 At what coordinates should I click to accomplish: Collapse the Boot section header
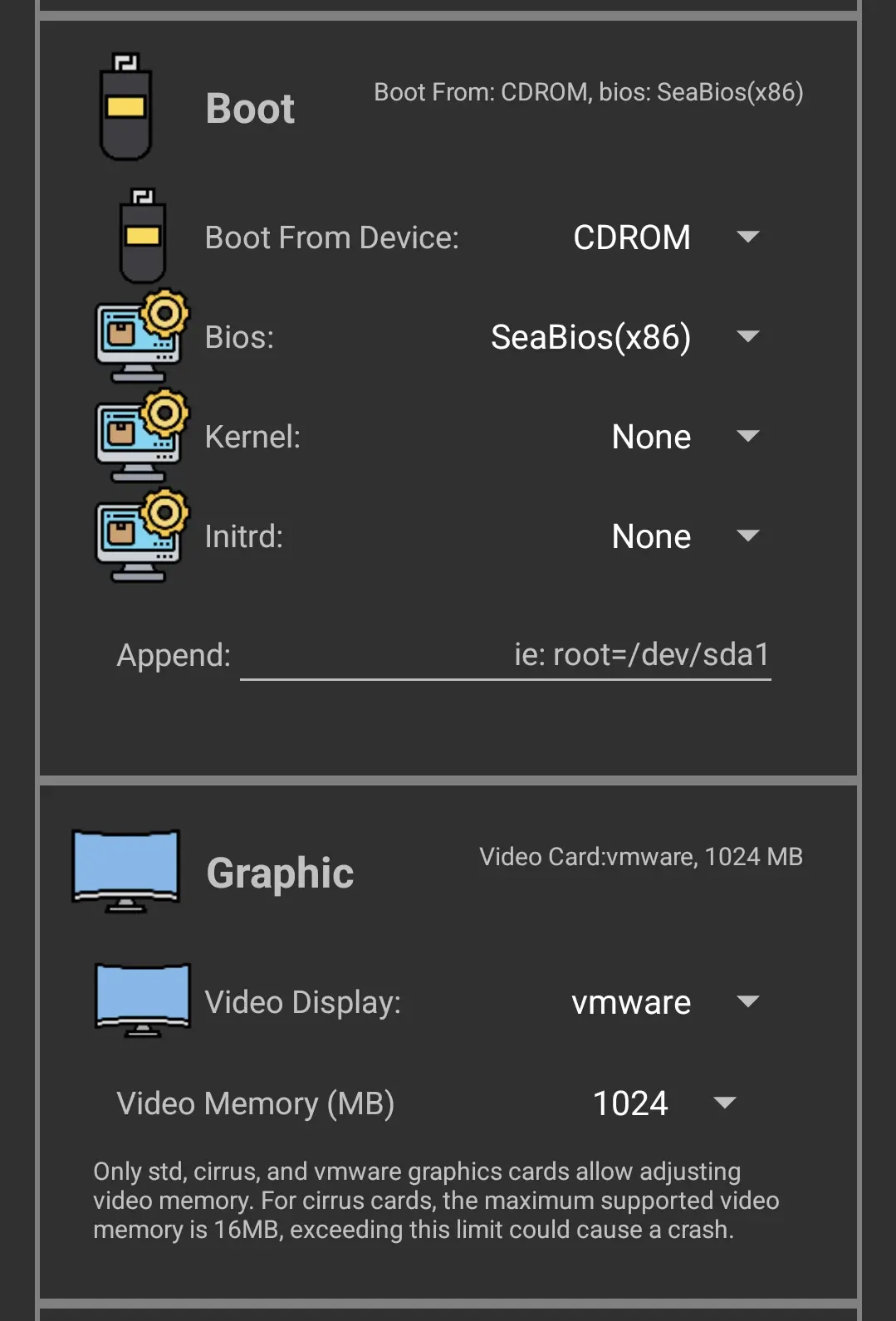(250, 108)
